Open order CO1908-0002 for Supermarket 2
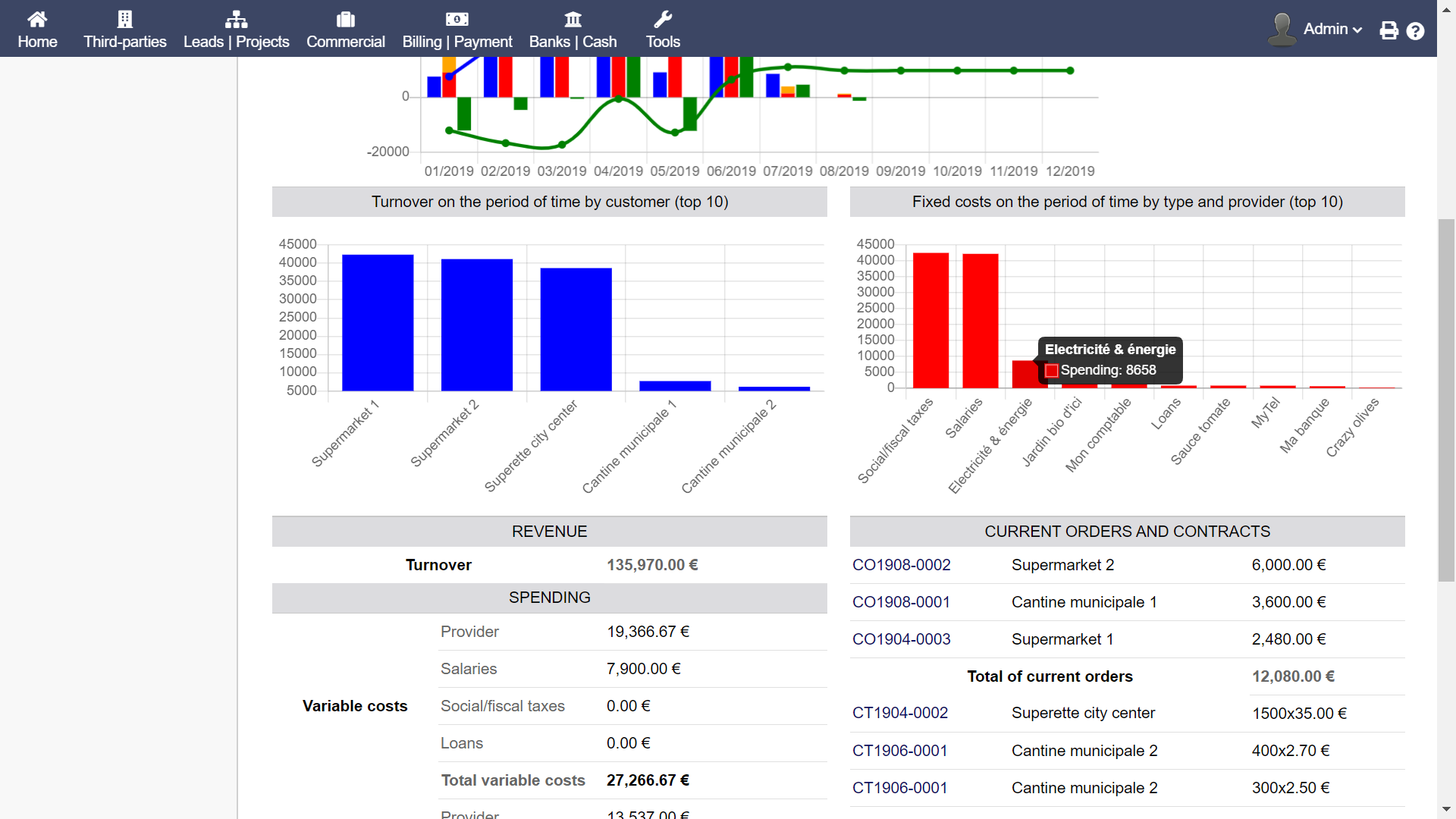This screenshot has width=1456, height=819. (x=901, y=565)
